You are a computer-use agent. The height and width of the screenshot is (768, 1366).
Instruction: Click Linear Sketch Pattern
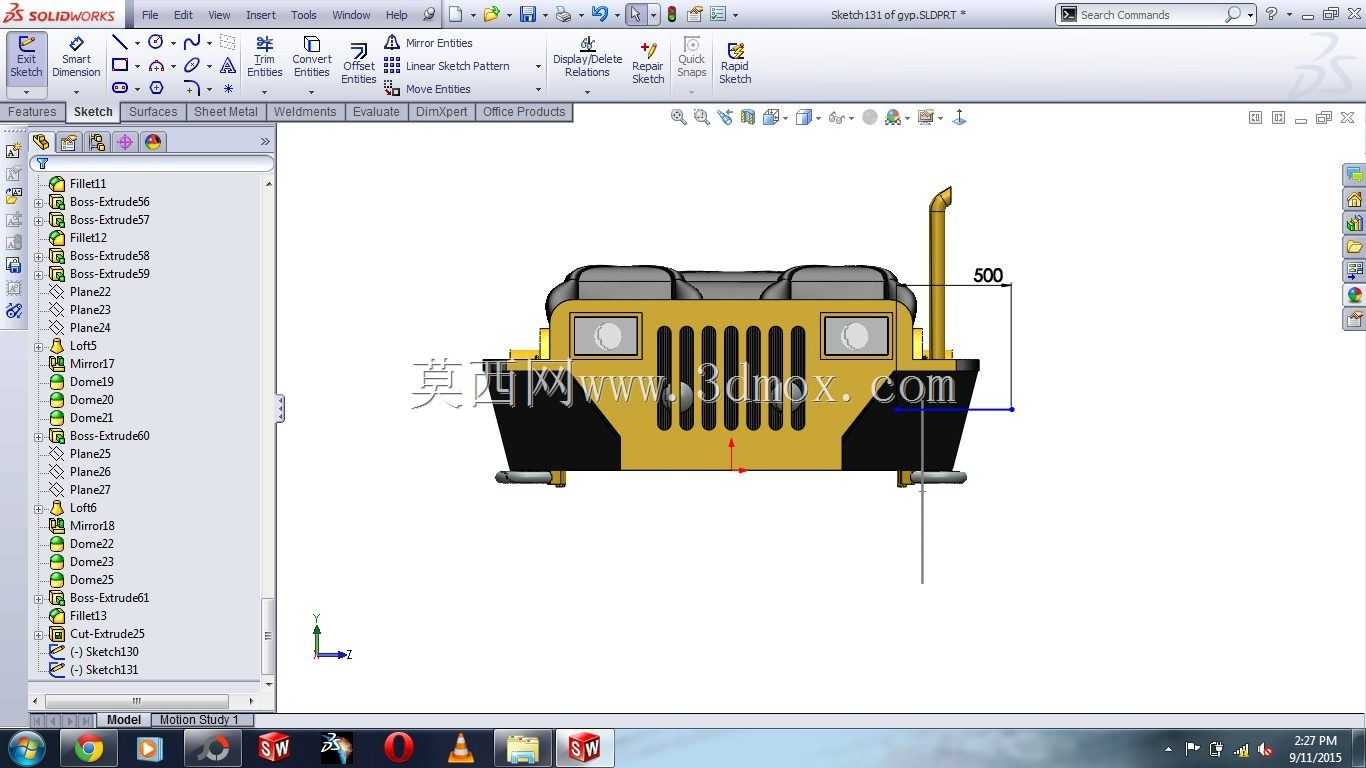(x=447, y=66)
